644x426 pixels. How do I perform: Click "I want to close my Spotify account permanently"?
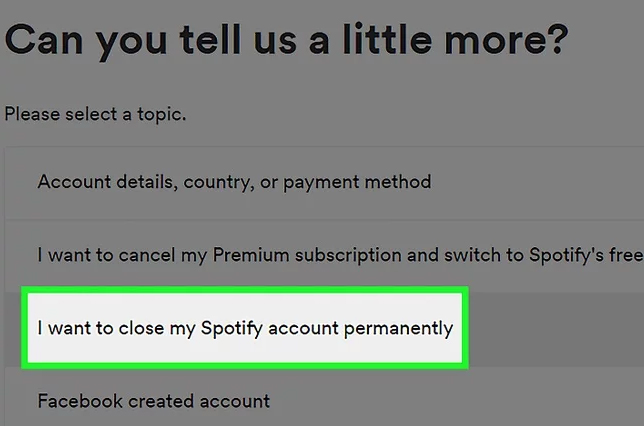click(x=245, y=328)
